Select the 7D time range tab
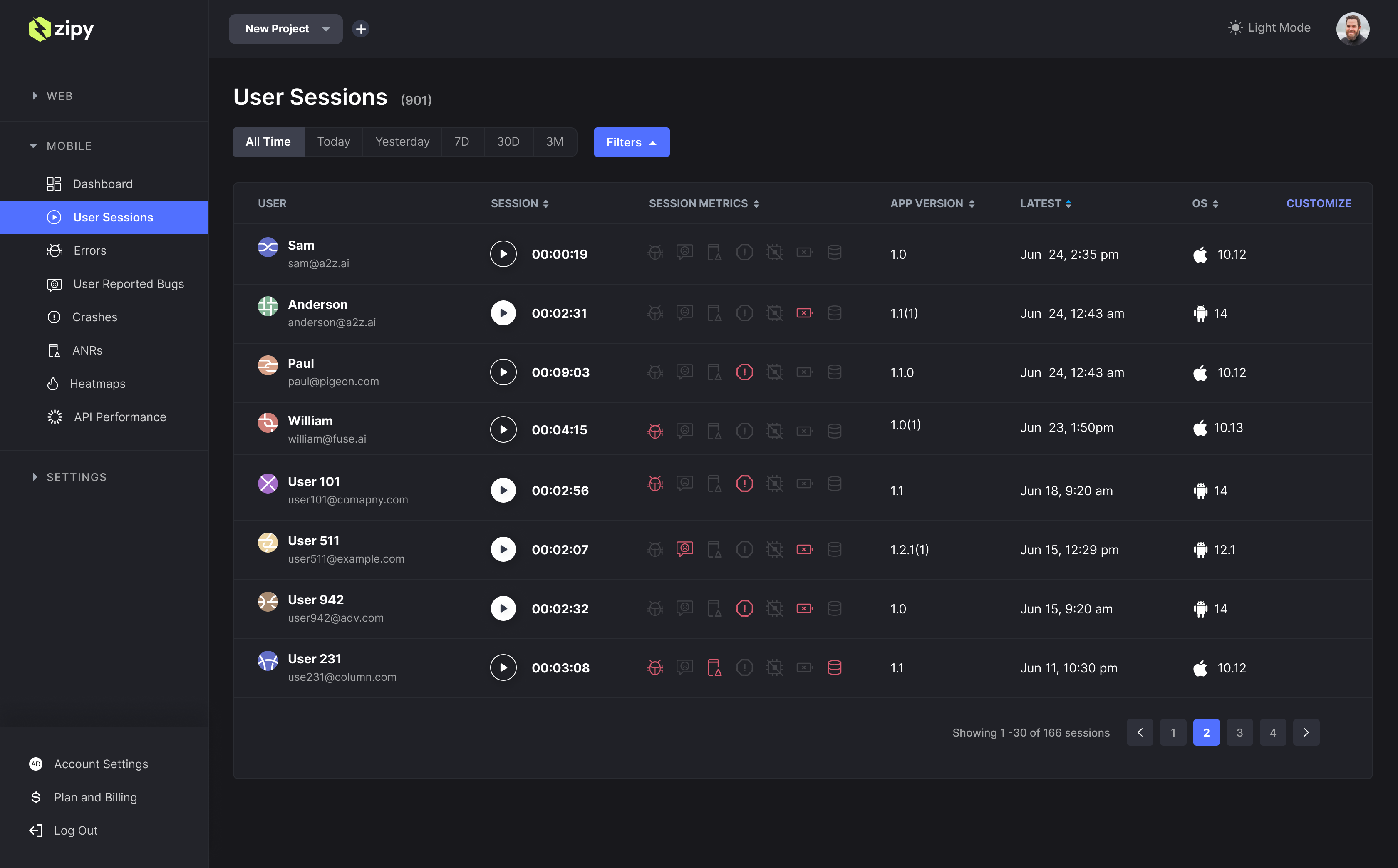This screenshot has width=1398, height=868. 461,142
